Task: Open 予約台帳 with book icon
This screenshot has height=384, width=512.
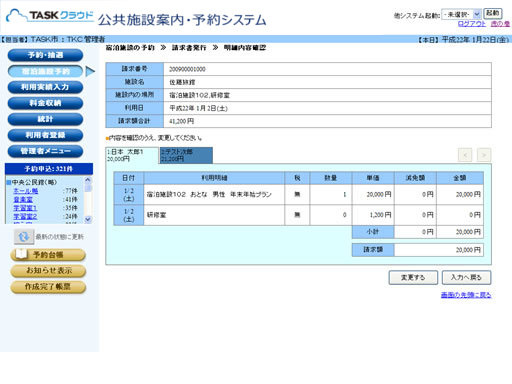Action: pyautogui.click(x=48, y=255)
